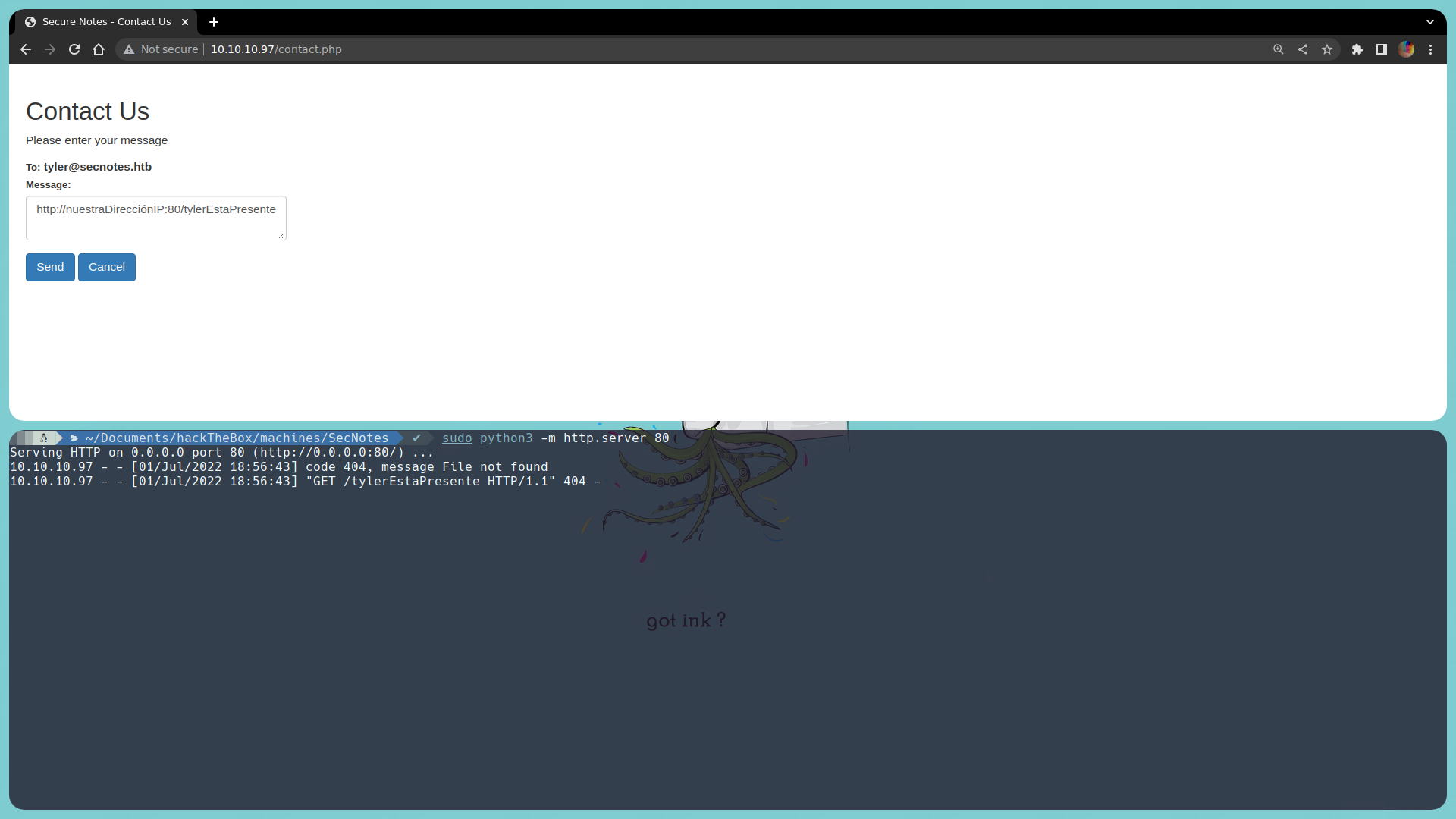Open the profile avatar menu
Image resolution: width=1456 pixels, height=819 pixels.
pos(1407,49)
